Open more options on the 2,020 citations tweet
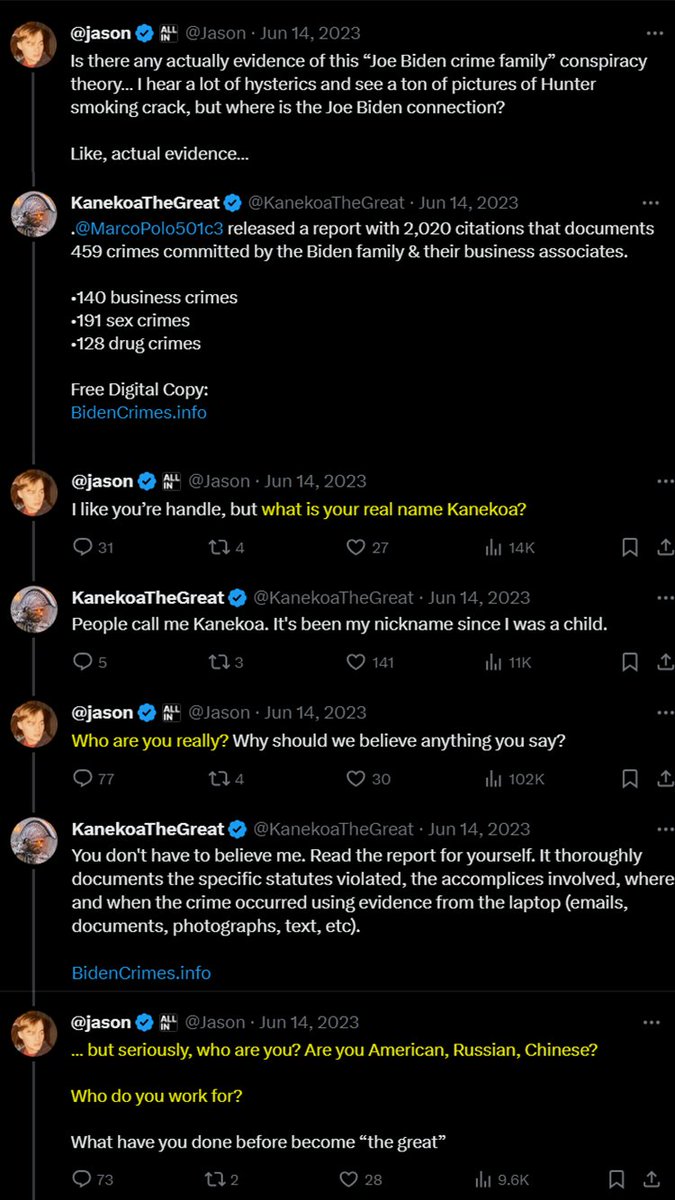This screenshot has height=1200, width=675. tap(651, 203)
